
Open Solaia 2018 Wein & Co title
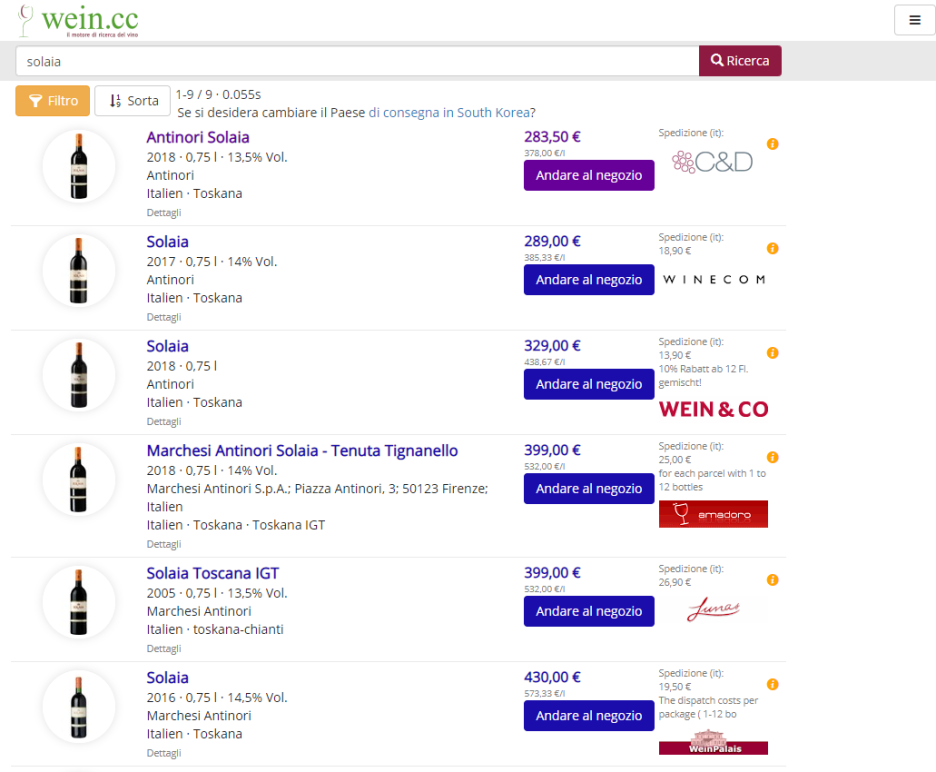[x=167, y=346]
